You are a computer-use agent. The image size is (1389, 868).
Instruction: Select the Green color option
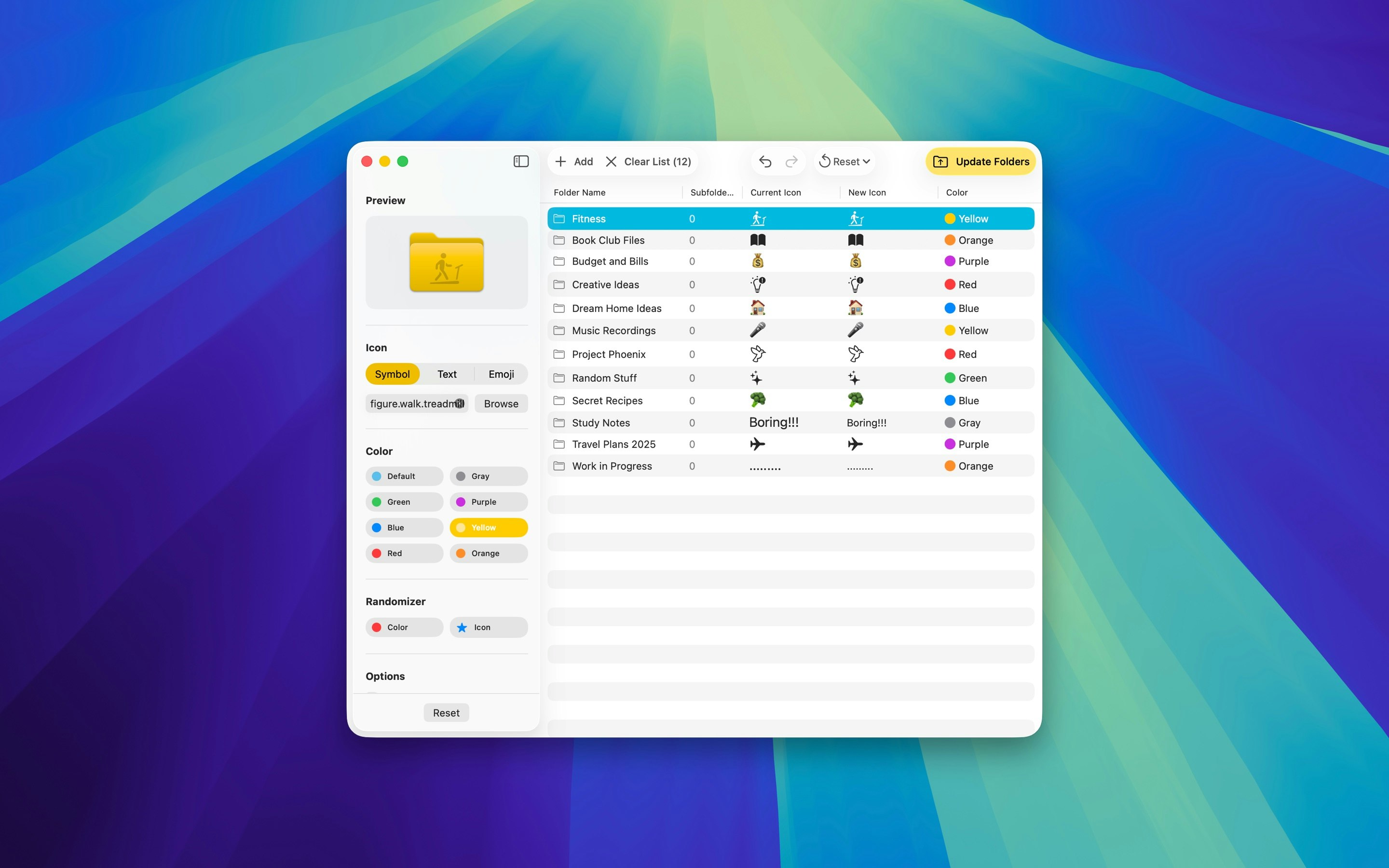tap(404, 501)
